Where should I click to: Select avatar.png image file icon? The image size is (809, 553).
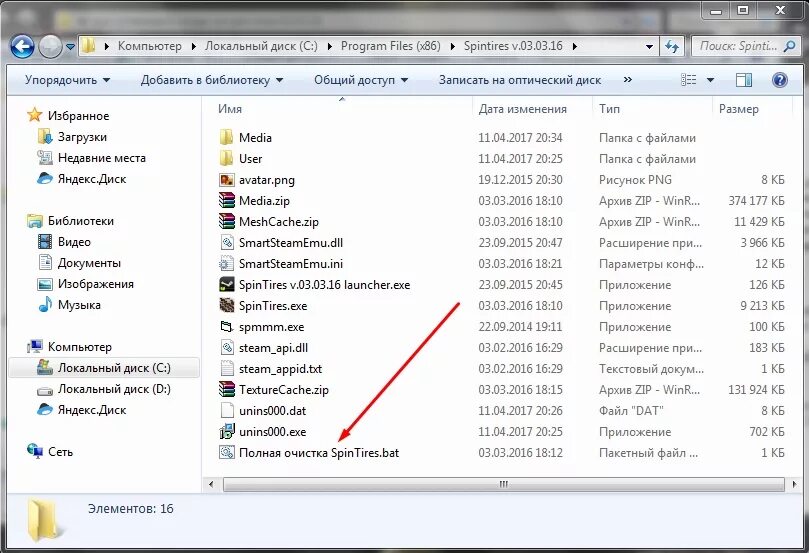226,180
